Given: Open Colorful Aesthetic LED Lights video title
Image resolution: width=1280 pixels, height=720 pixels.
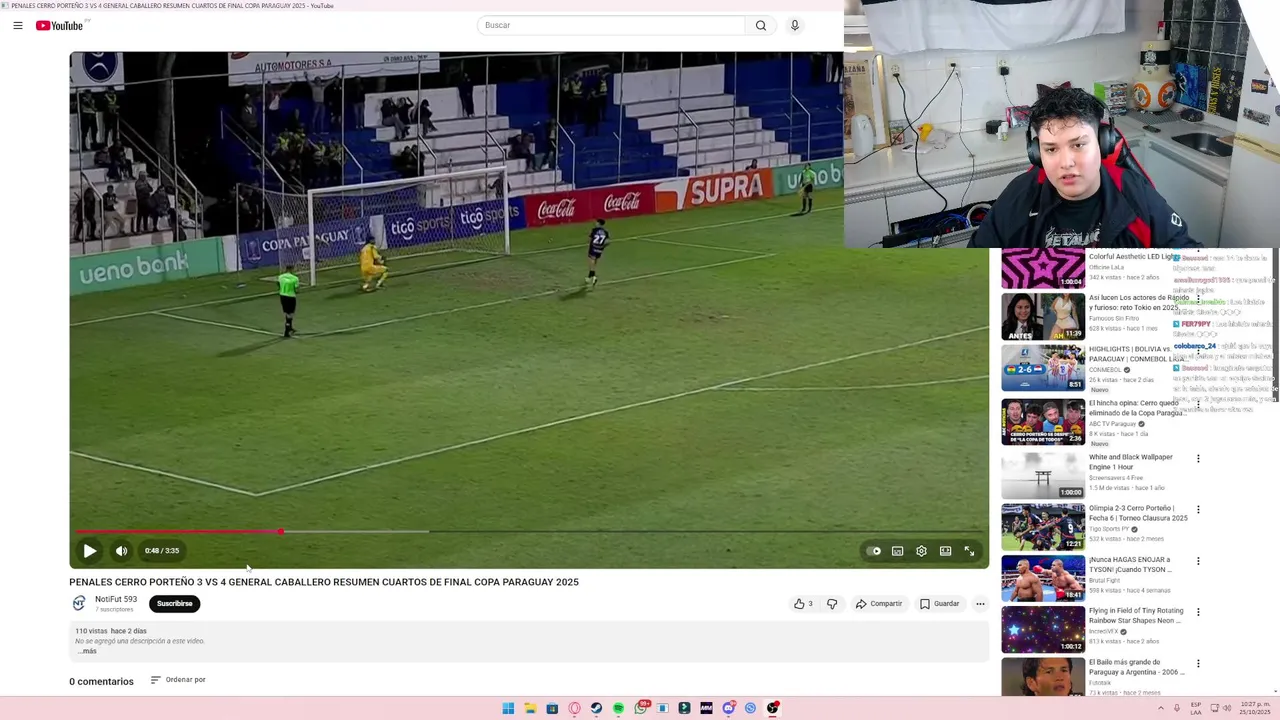Looking at the screenshot, I should 1134,257.
